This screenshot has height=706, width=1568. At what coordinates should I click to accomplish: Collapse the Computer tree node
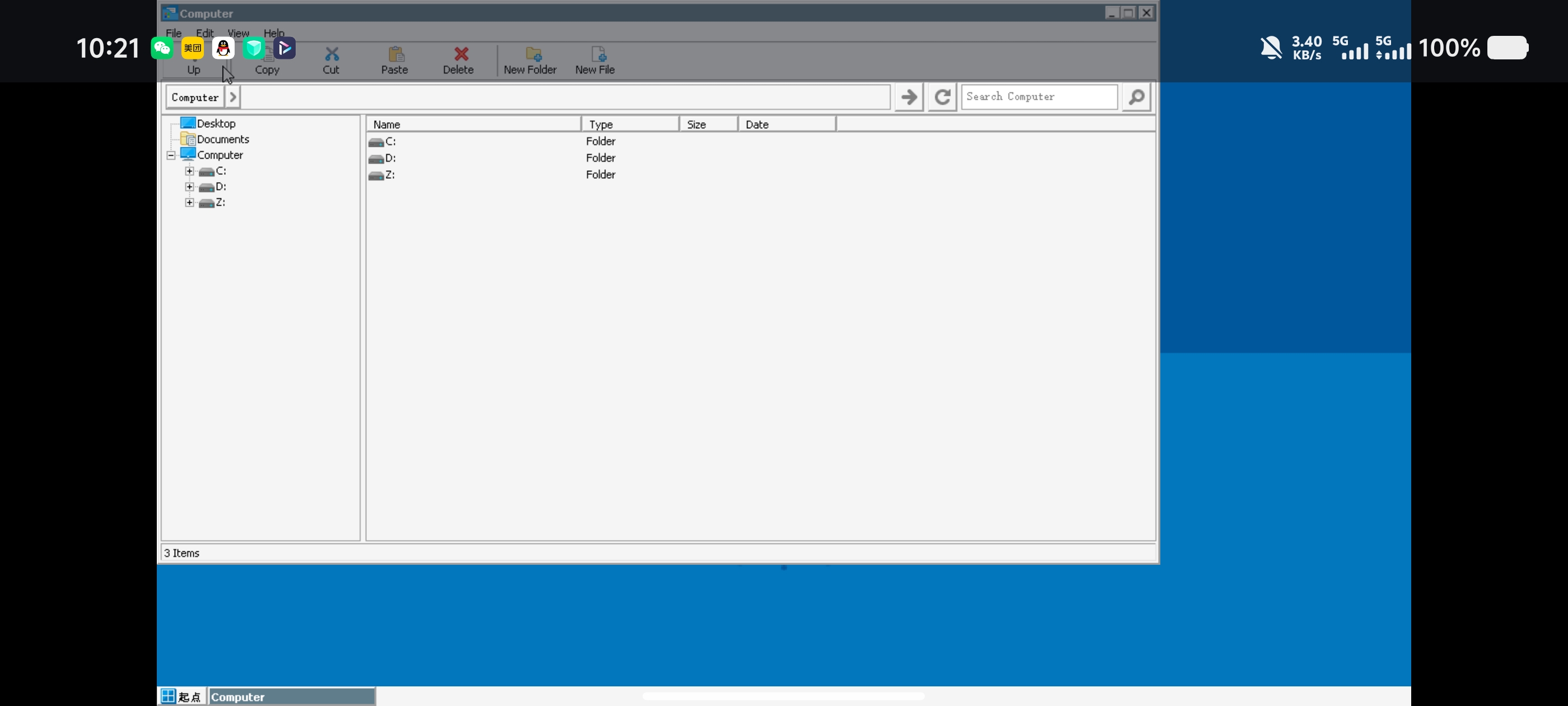[171, 155]
